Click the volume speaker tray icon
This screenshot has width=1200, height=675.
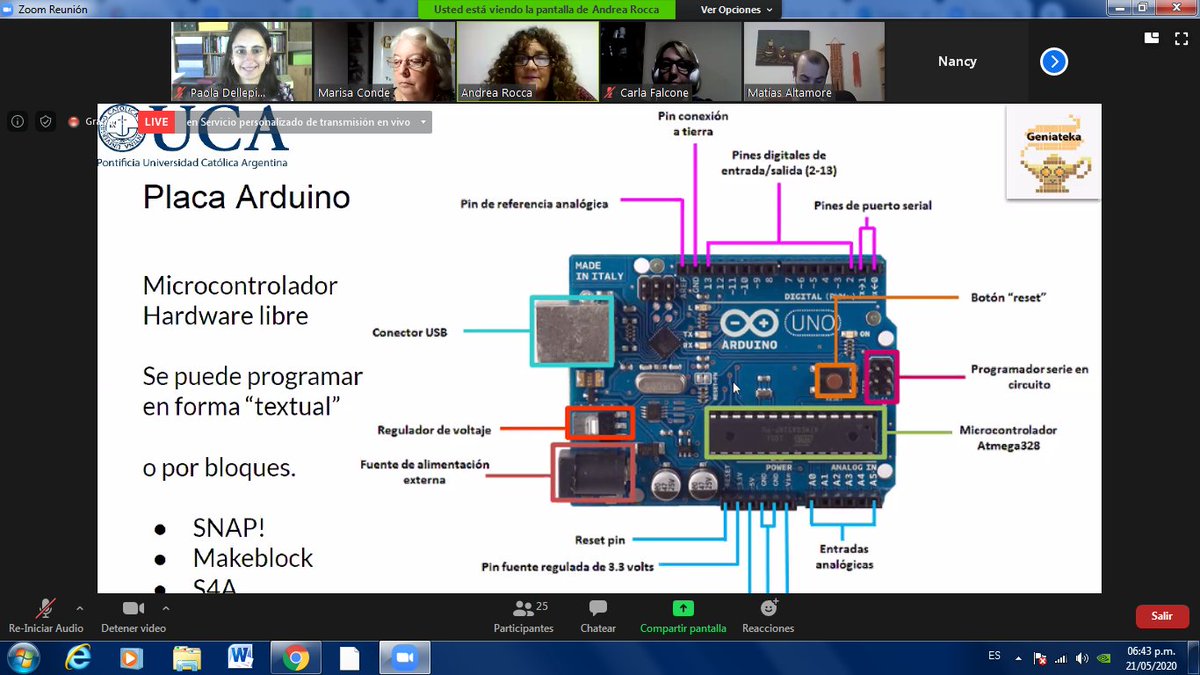1082,658
